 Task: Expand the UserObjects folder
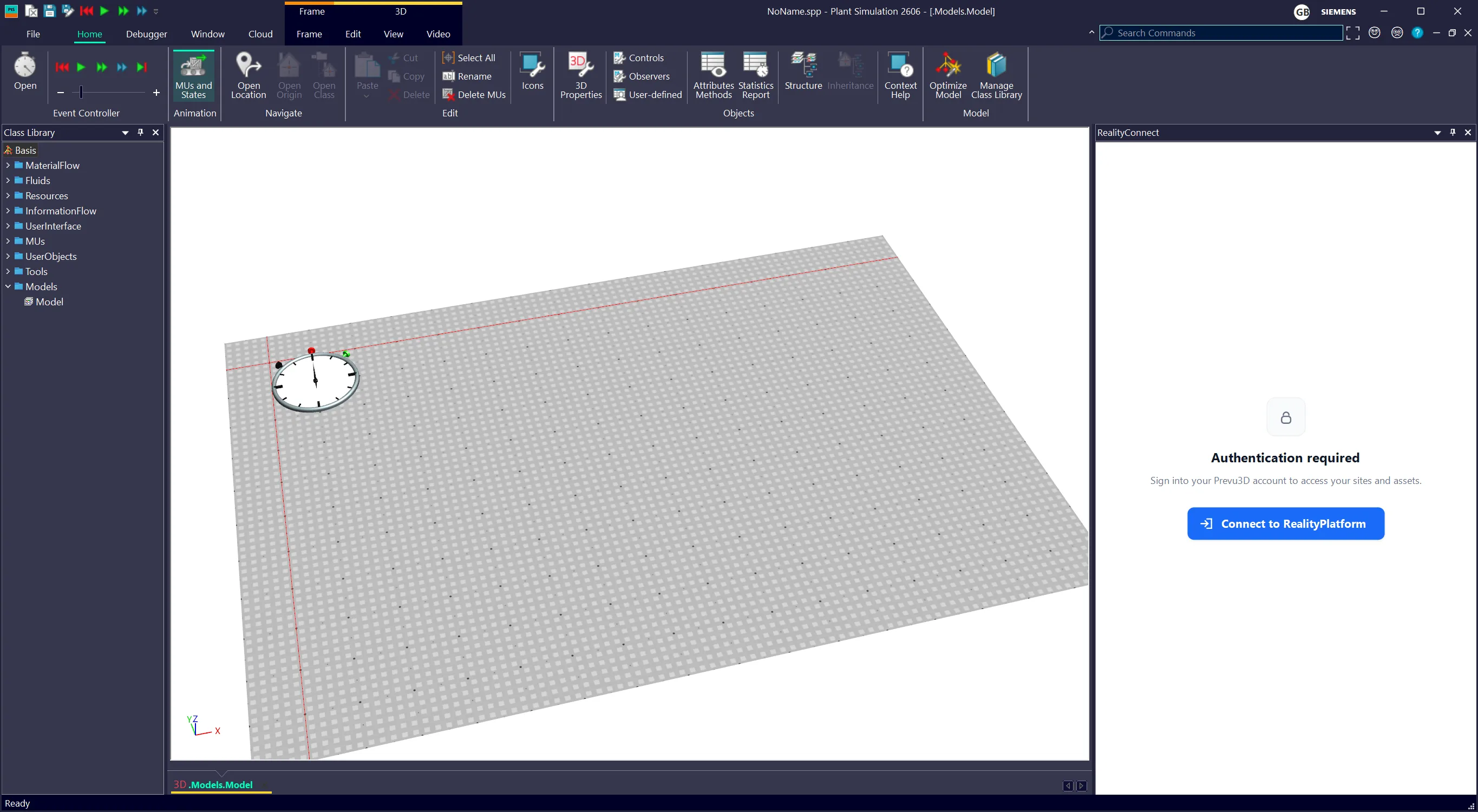(x=8, y=257)
